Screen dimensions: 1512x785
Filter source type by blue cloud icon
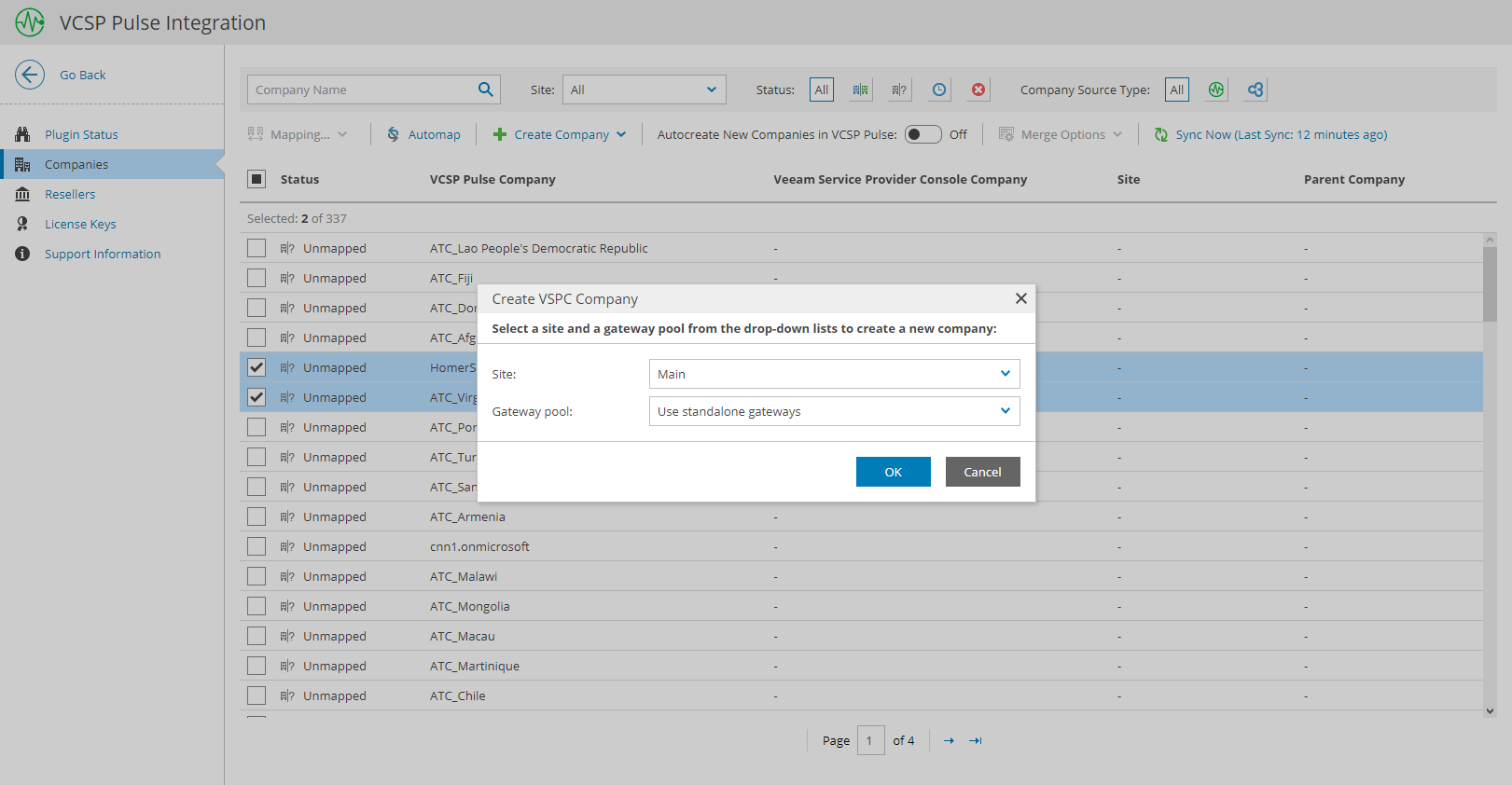(x=1255, y=90)
